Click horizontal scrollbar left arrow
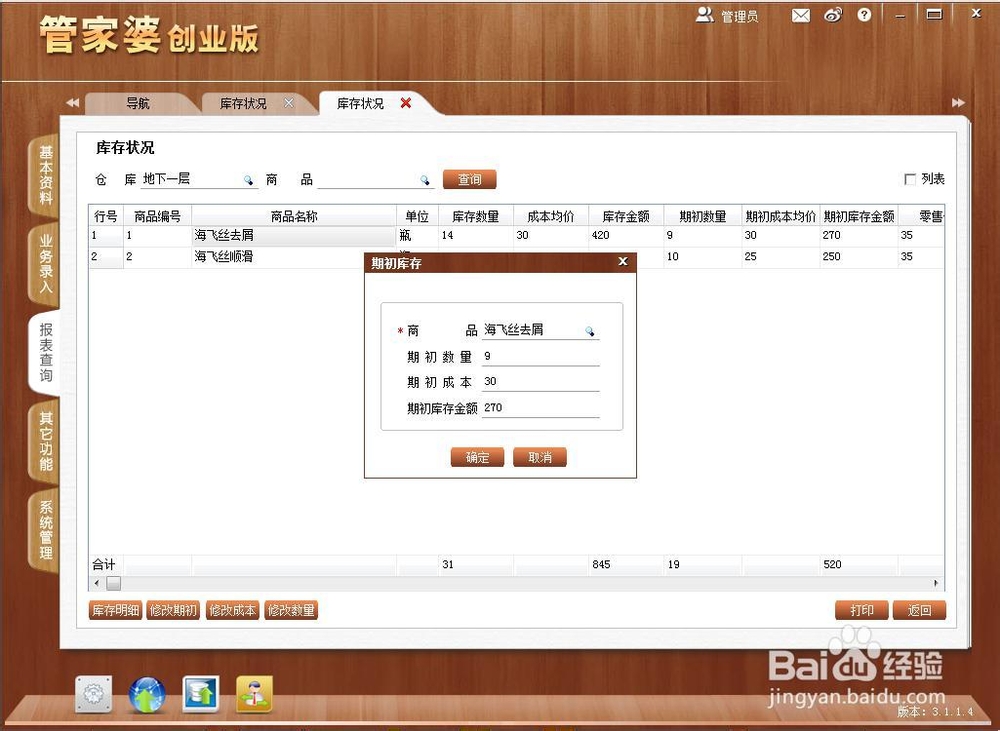 (96, 583)
